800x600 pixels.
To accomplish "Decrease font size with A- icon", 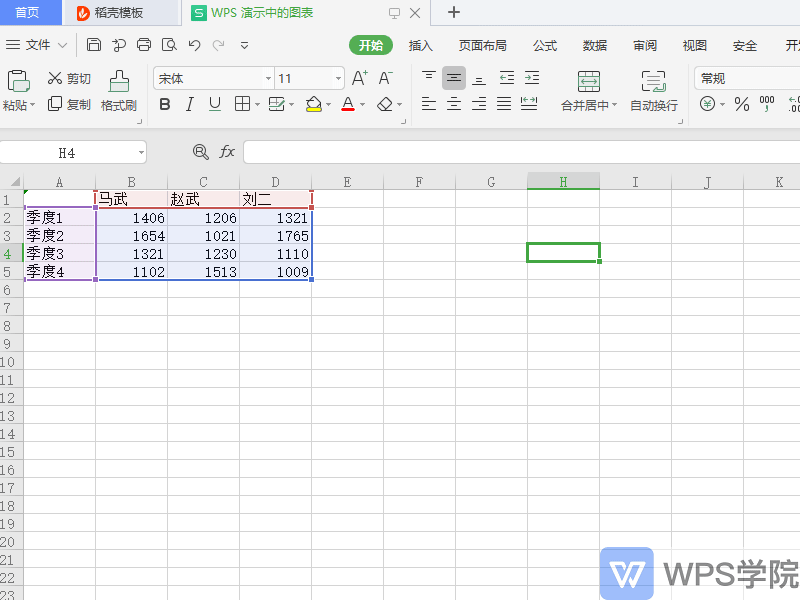I will pos(385,78).
